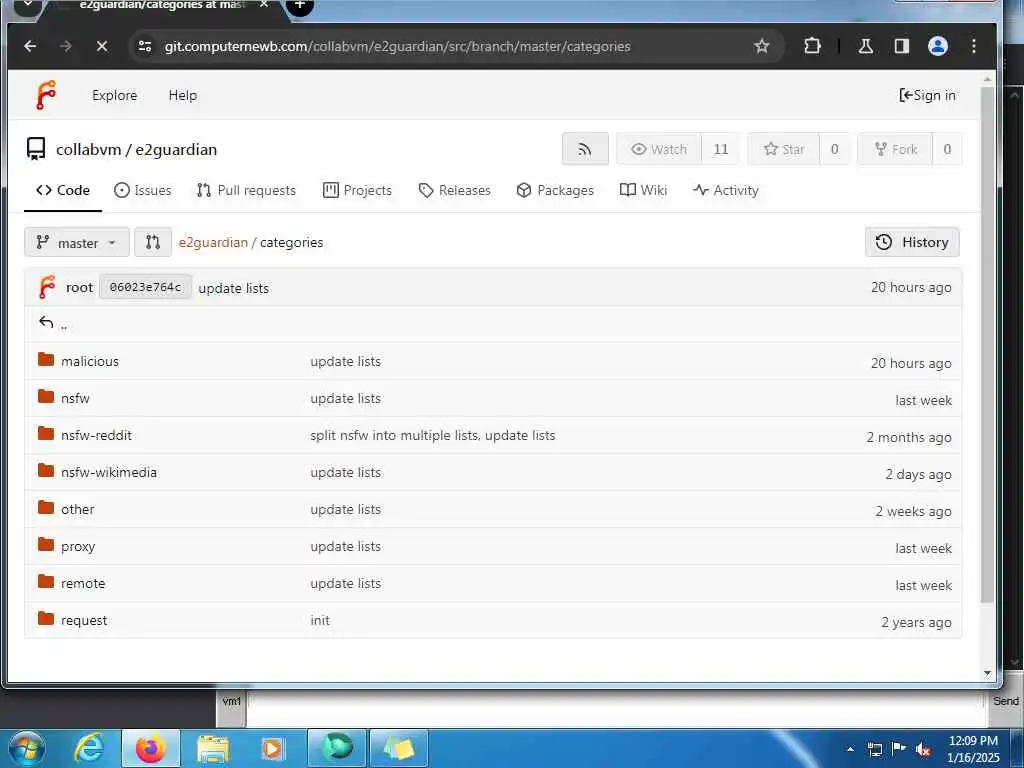This screenshot has height=768, width=1024.
Task: Open the Pull requests tab
Action: point(246,191)
